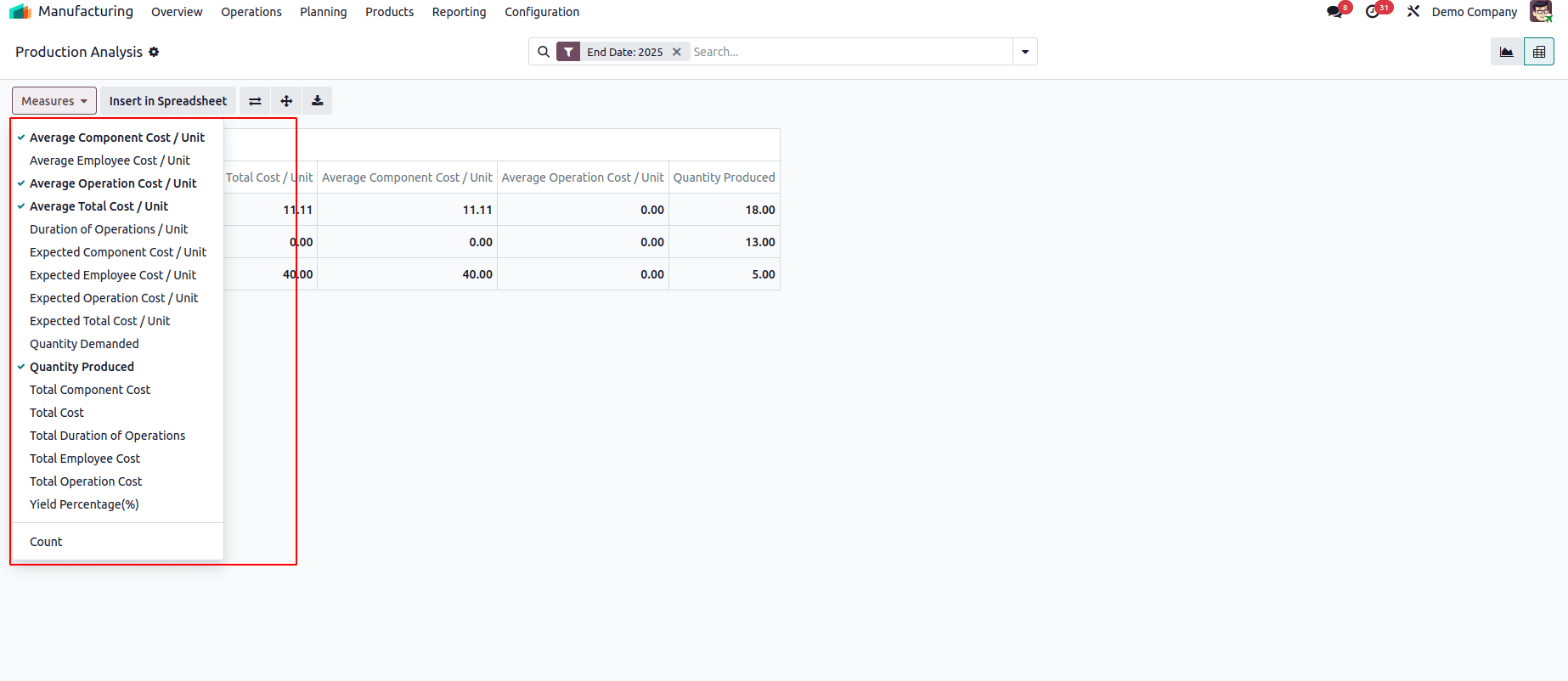The width and height of the screenshot is (1568, 681).
Task: Sort by Quantity Produced column header
Action: [725, 177]
